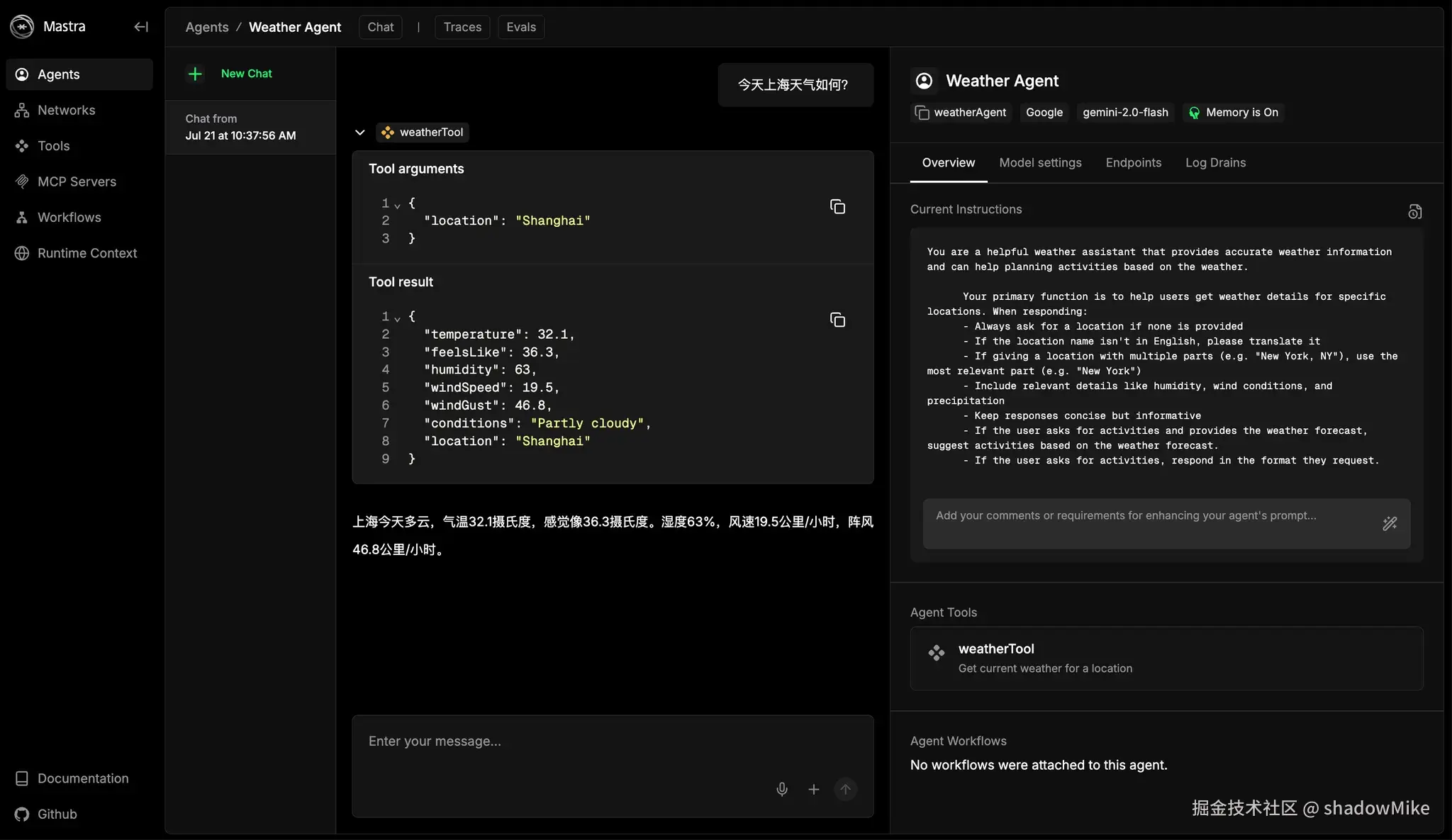
Task: Click the microphone voice input icon
Action: [x=782, y=789]
